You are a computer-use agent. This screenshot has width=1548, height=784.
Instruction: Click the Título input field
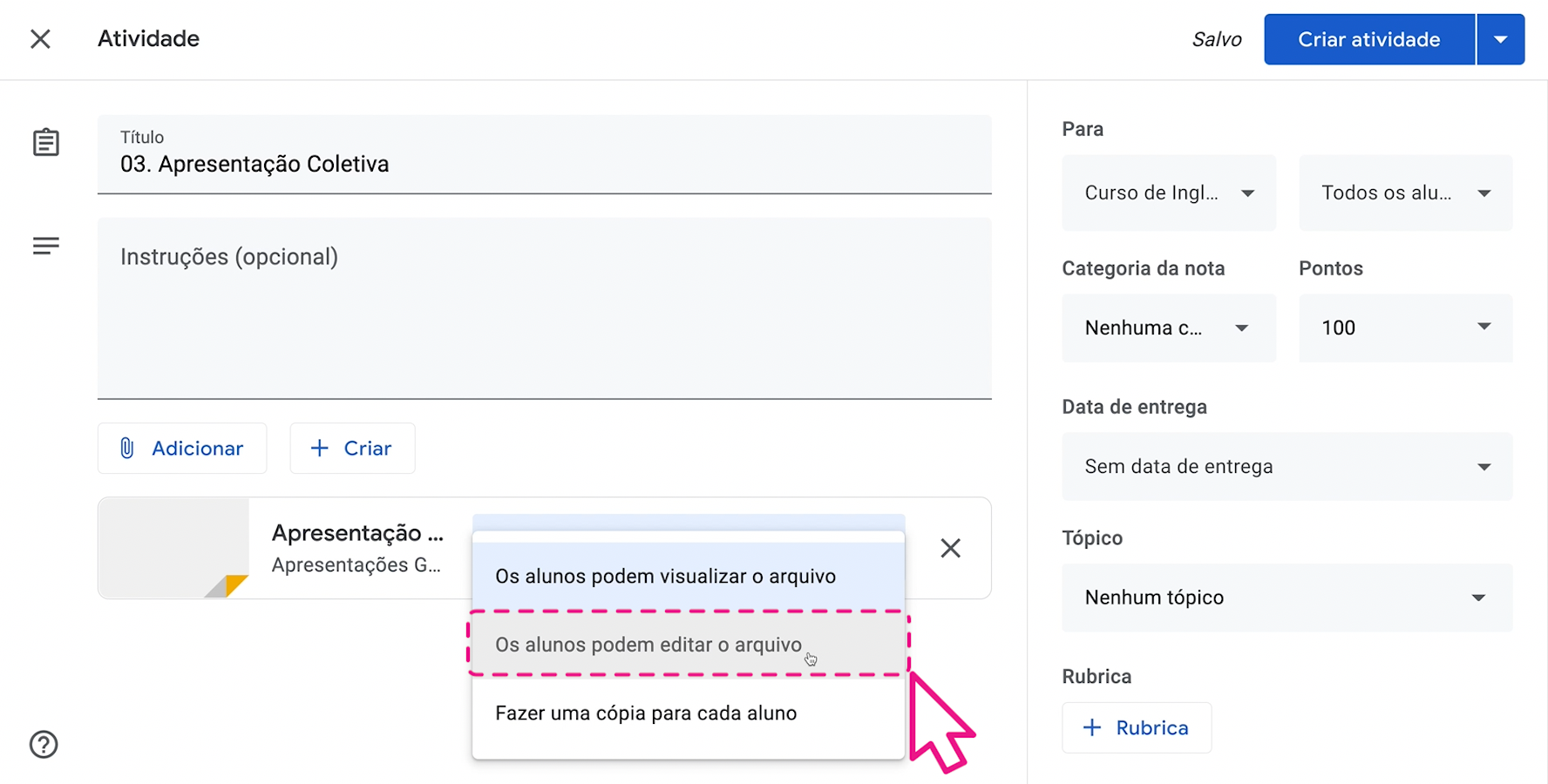click(x=545, y=154)
